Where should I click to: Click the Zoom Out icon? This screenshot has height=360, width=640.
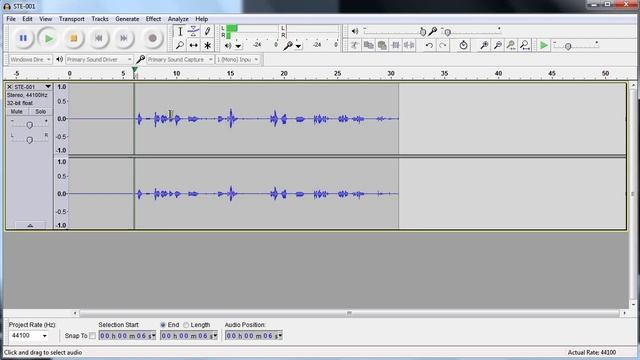[x=498, y=45]
